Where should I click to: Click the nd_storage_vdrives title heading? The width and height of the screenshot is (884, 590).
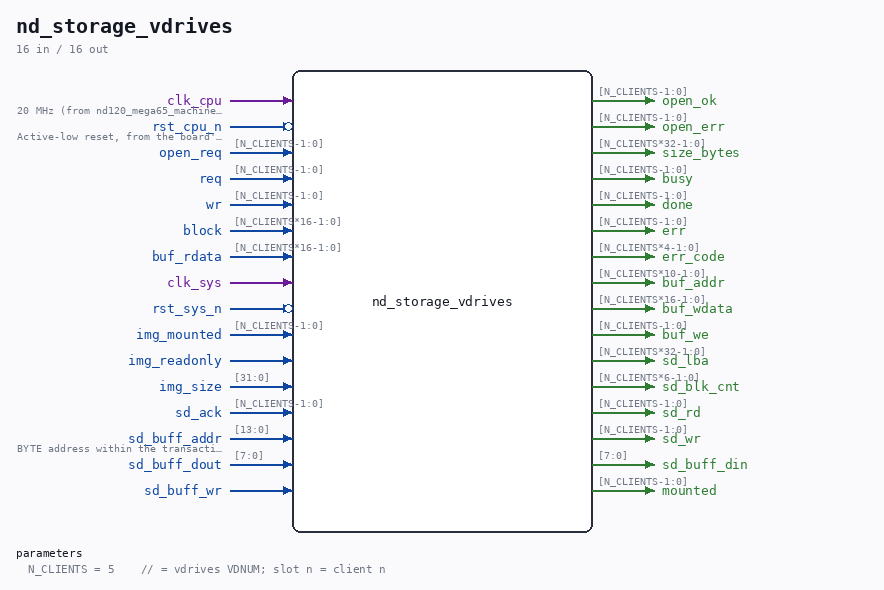point(124,26)
